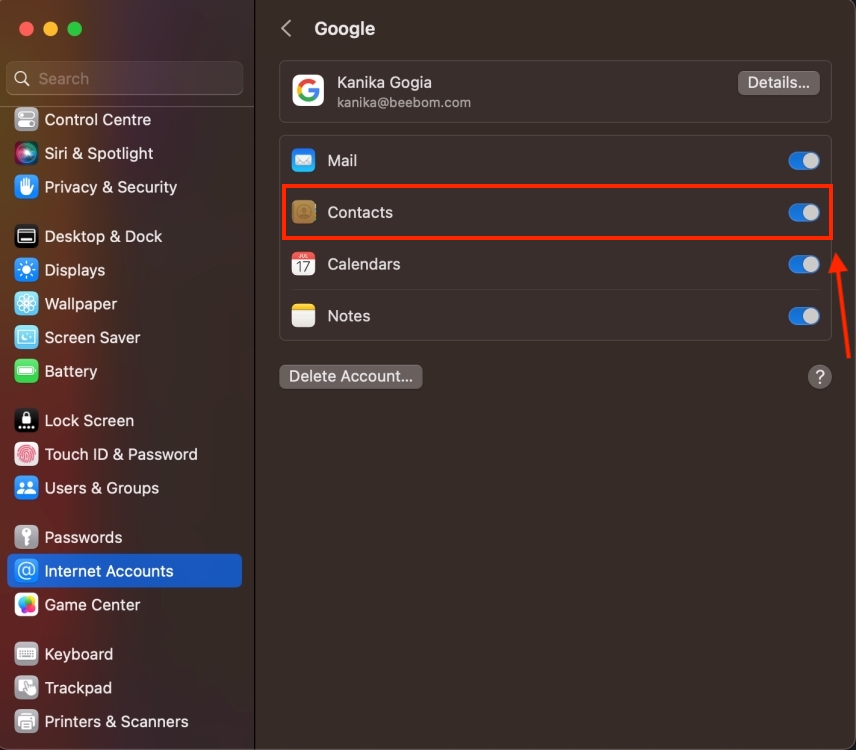Select the Game Center icon
Screen dimensions: 856x750
(24, 605)
